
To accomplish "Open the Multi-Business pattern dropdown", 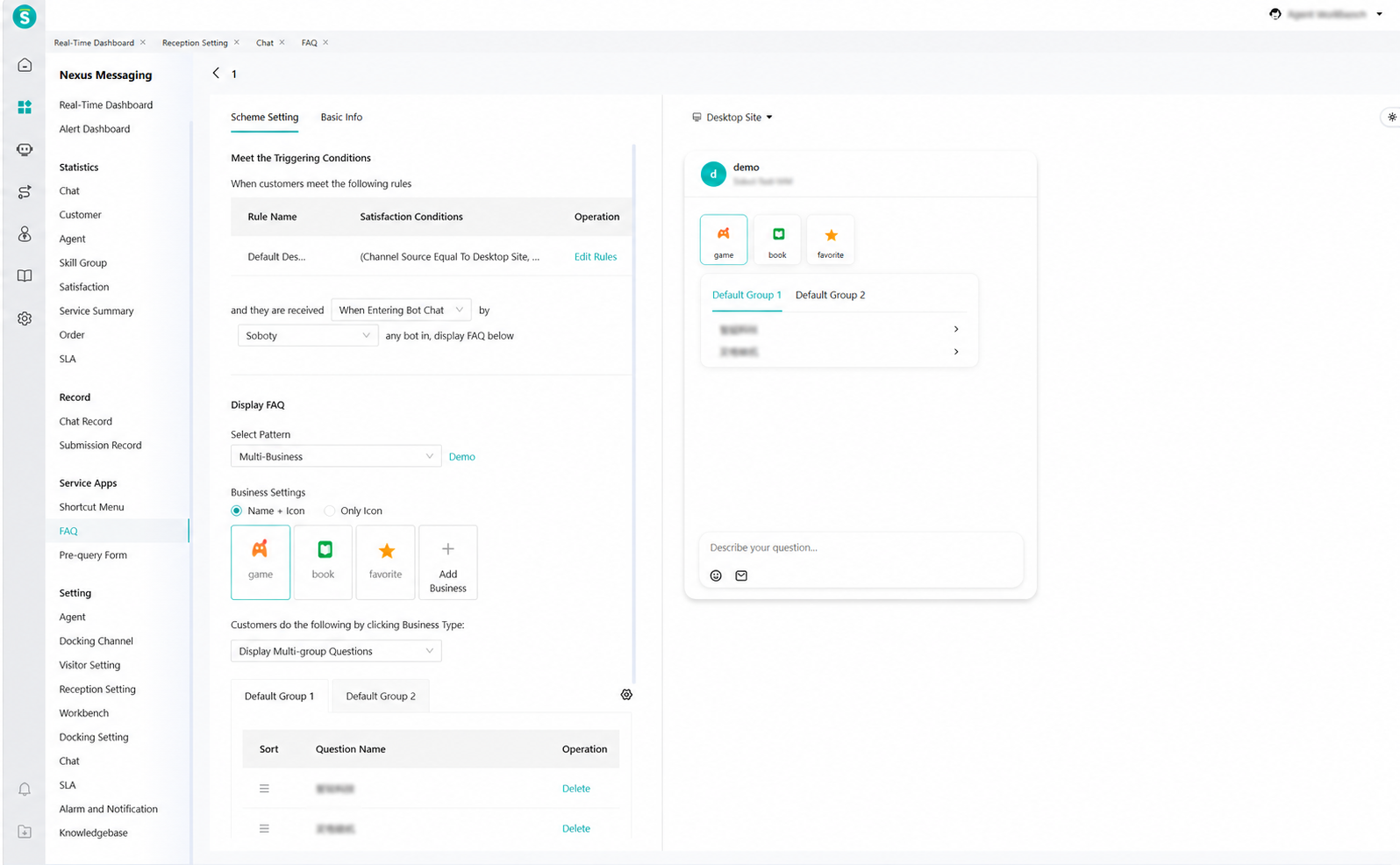I will 336,456.
